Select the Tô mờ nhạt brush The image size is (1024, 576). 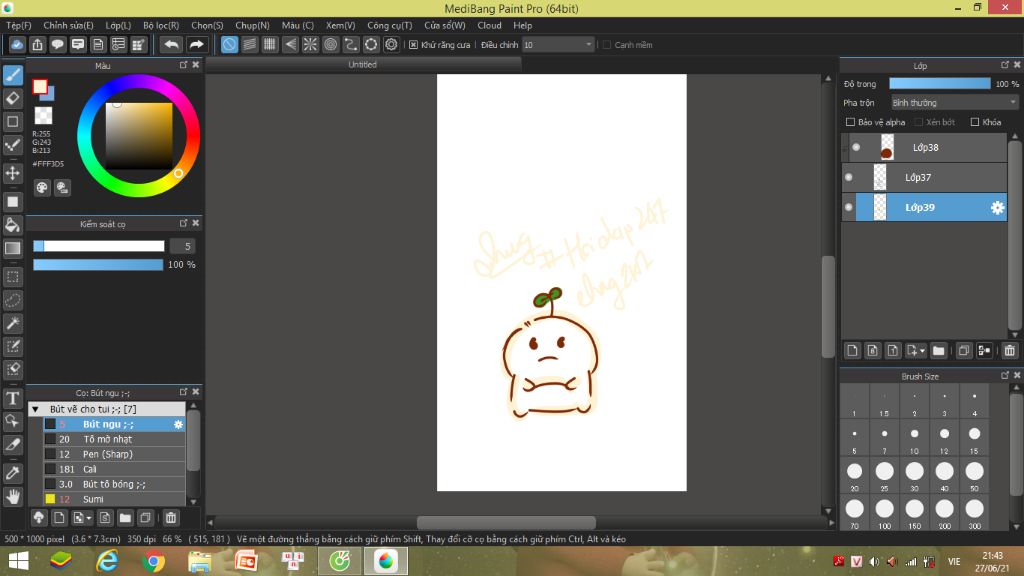tap(115, 440)
